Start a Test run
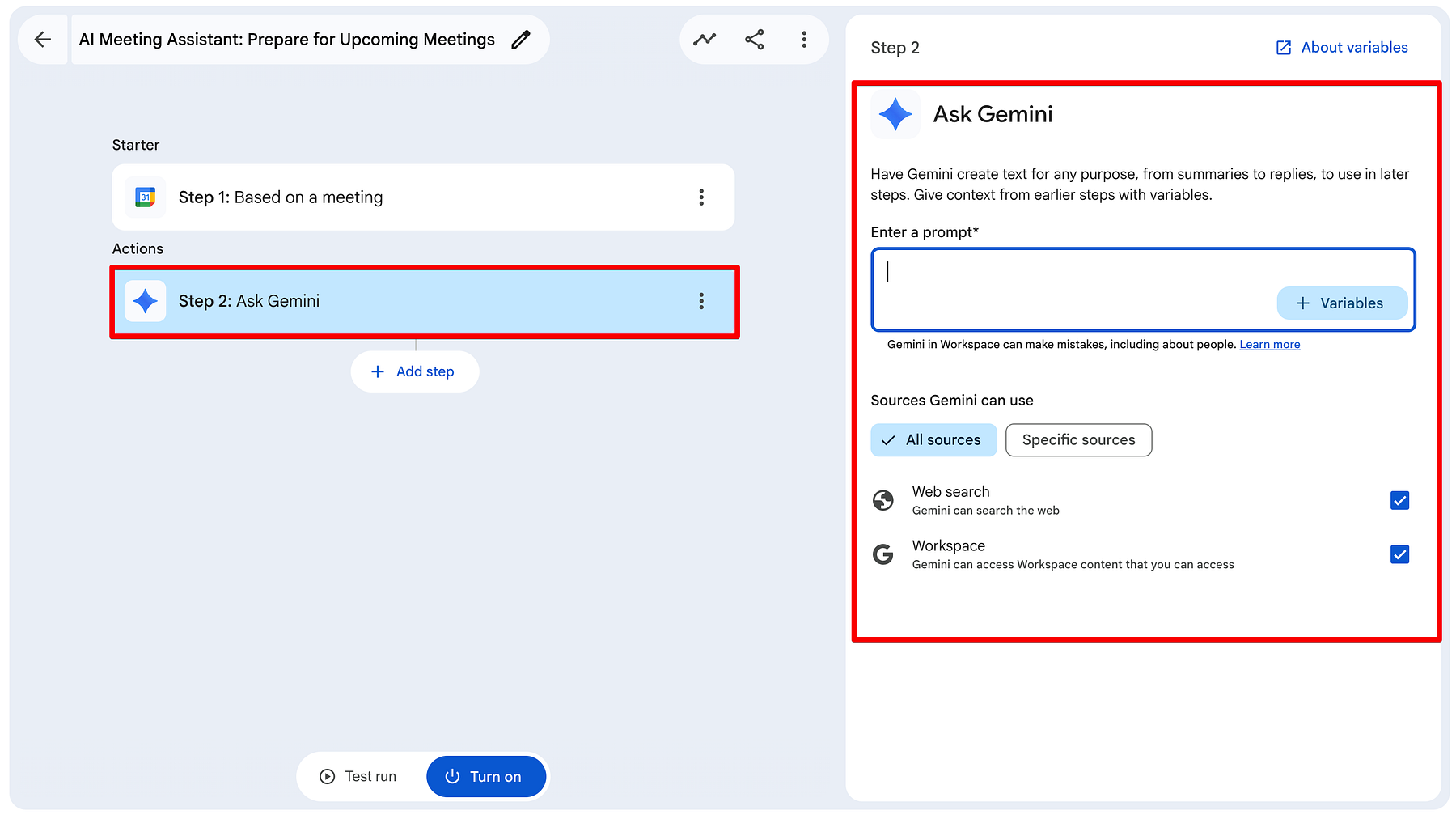Viewport: 1456px width, 819px height. coord(358,777)
